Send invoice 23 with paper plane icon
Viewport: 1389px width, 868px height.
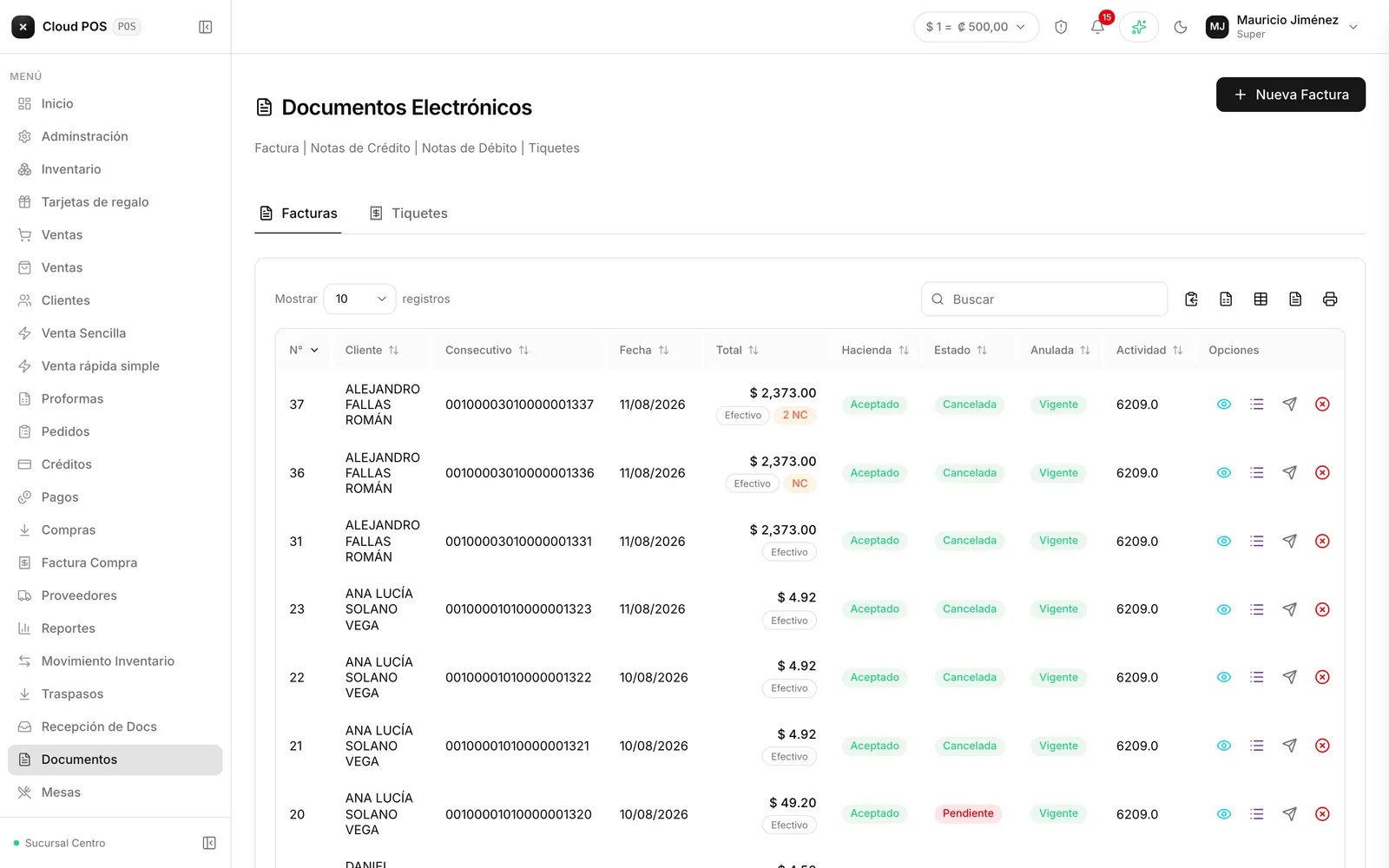tap(1290, 609)
